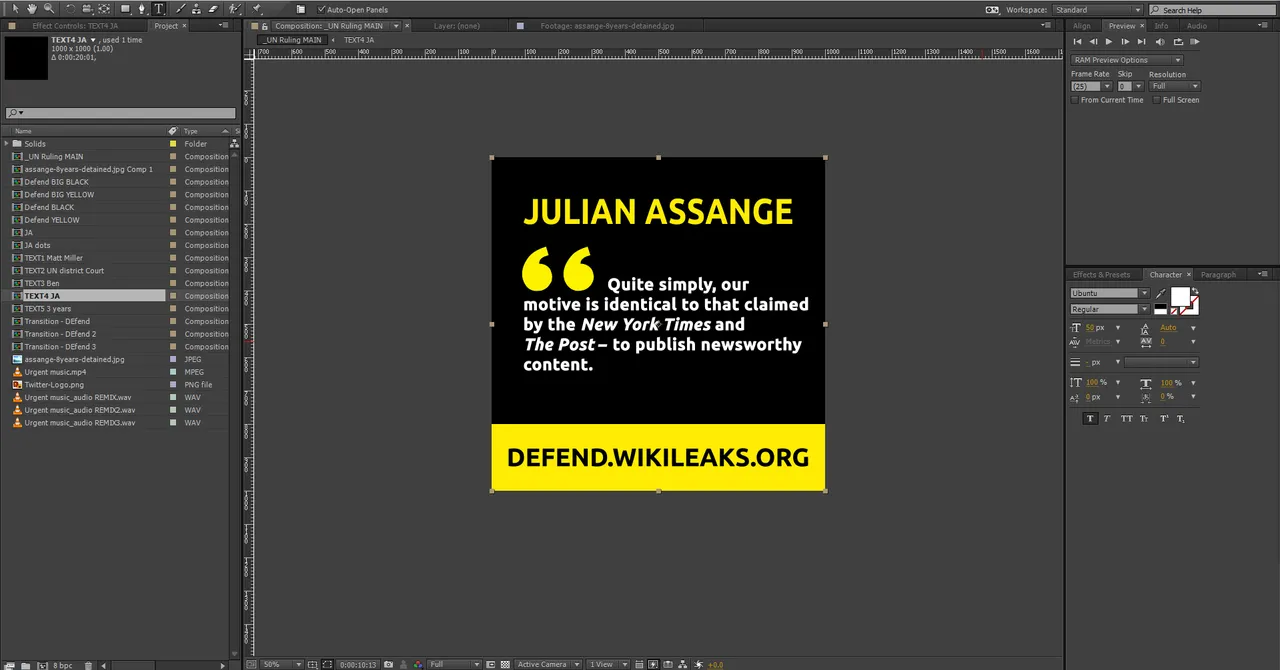Click the 0:00:10:13 current time display
Screen dimensions: 1280x670
358,664
